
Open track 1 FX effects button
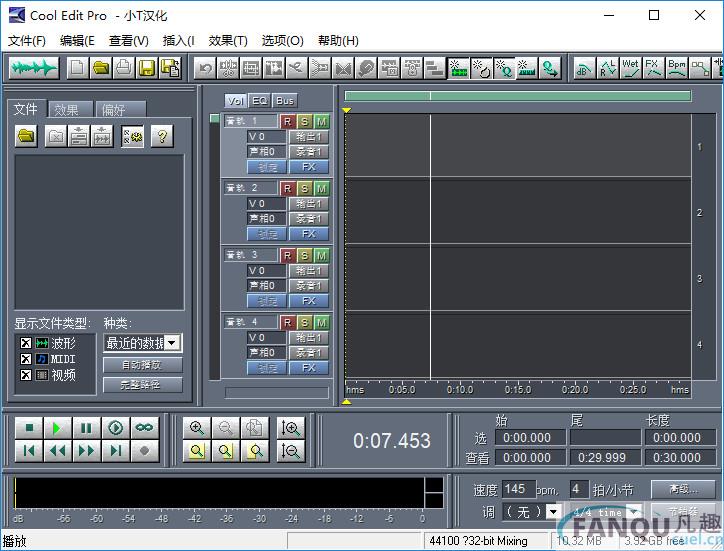coord(309,167)
